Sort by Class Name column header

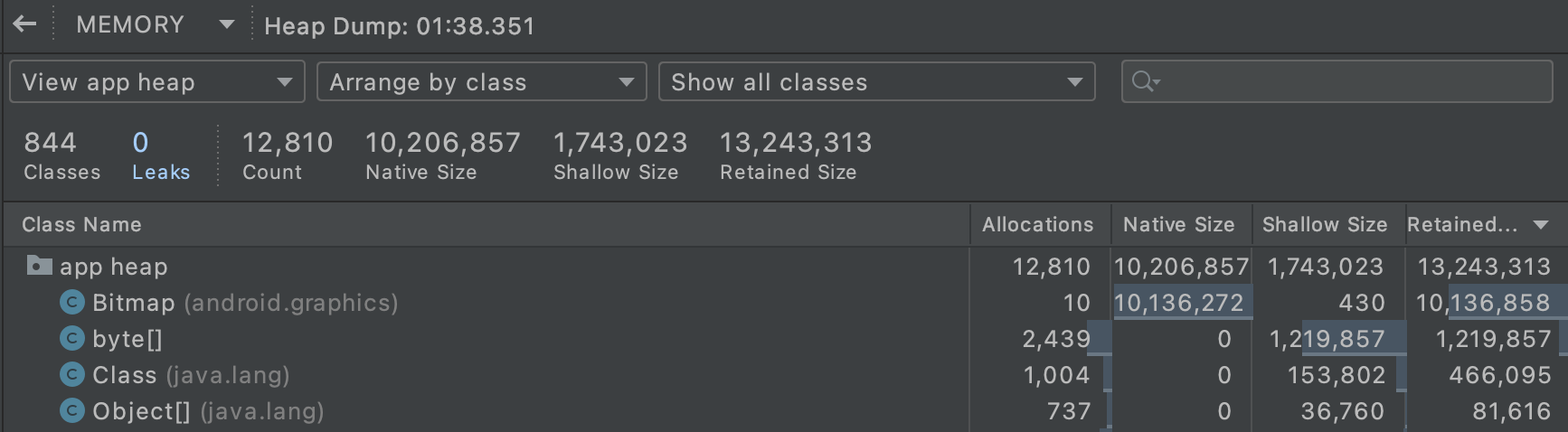click(x=81, y=225)
